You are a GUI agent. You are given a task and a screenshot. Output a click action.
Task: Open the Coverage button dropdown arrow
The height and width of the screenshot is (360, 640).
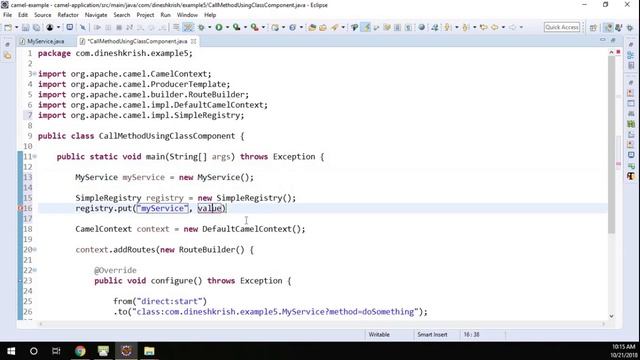[x=245, y=27]
